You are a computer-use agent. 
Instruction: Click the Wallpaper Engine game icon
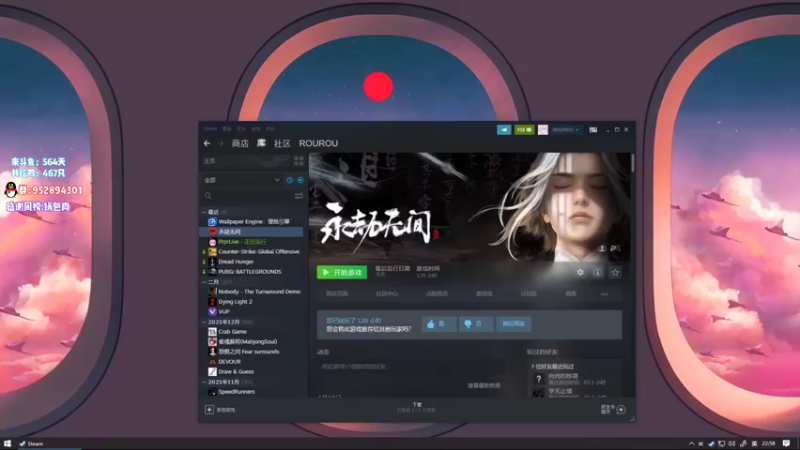tap(212, 221)
